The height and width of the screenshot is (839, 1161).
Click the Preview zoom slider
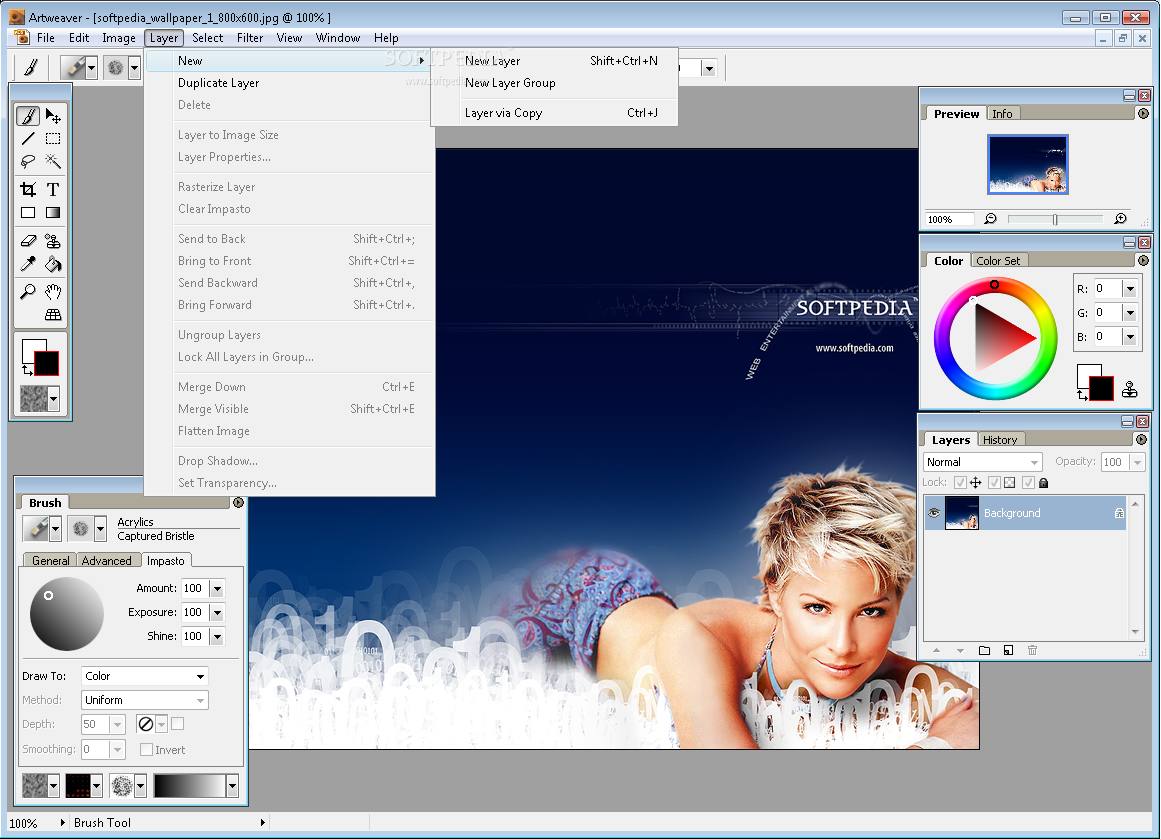[1055, 219]
